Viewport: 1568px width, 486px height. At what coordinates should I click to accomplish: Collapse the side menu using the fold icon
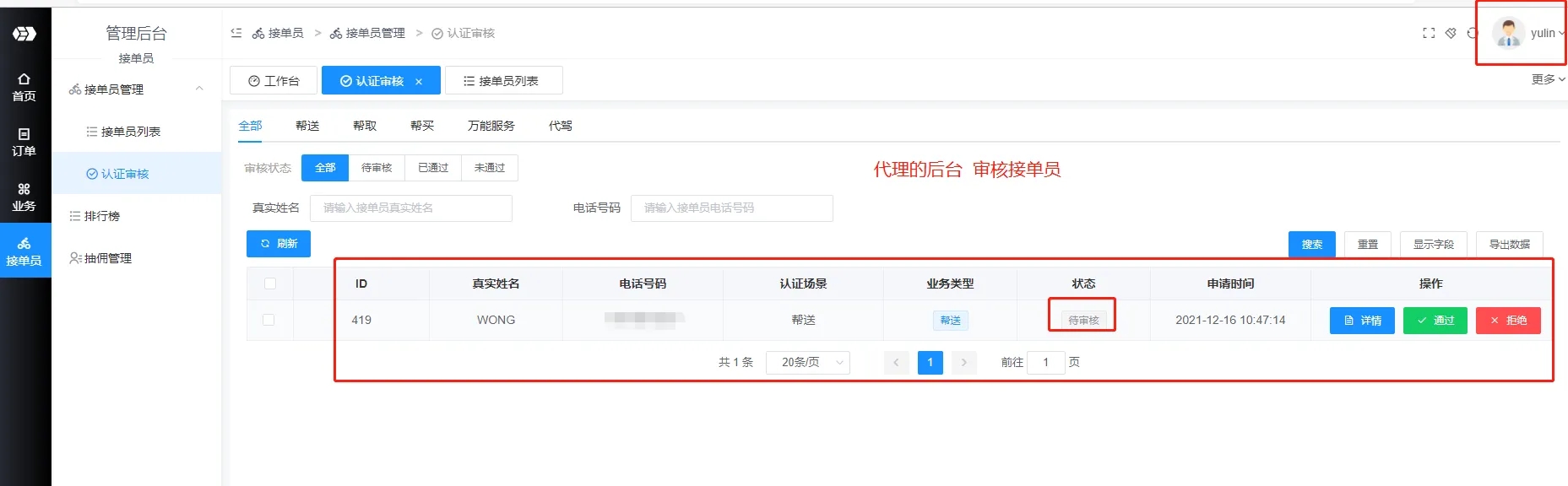pyautogui.click(x=236, y=33)
